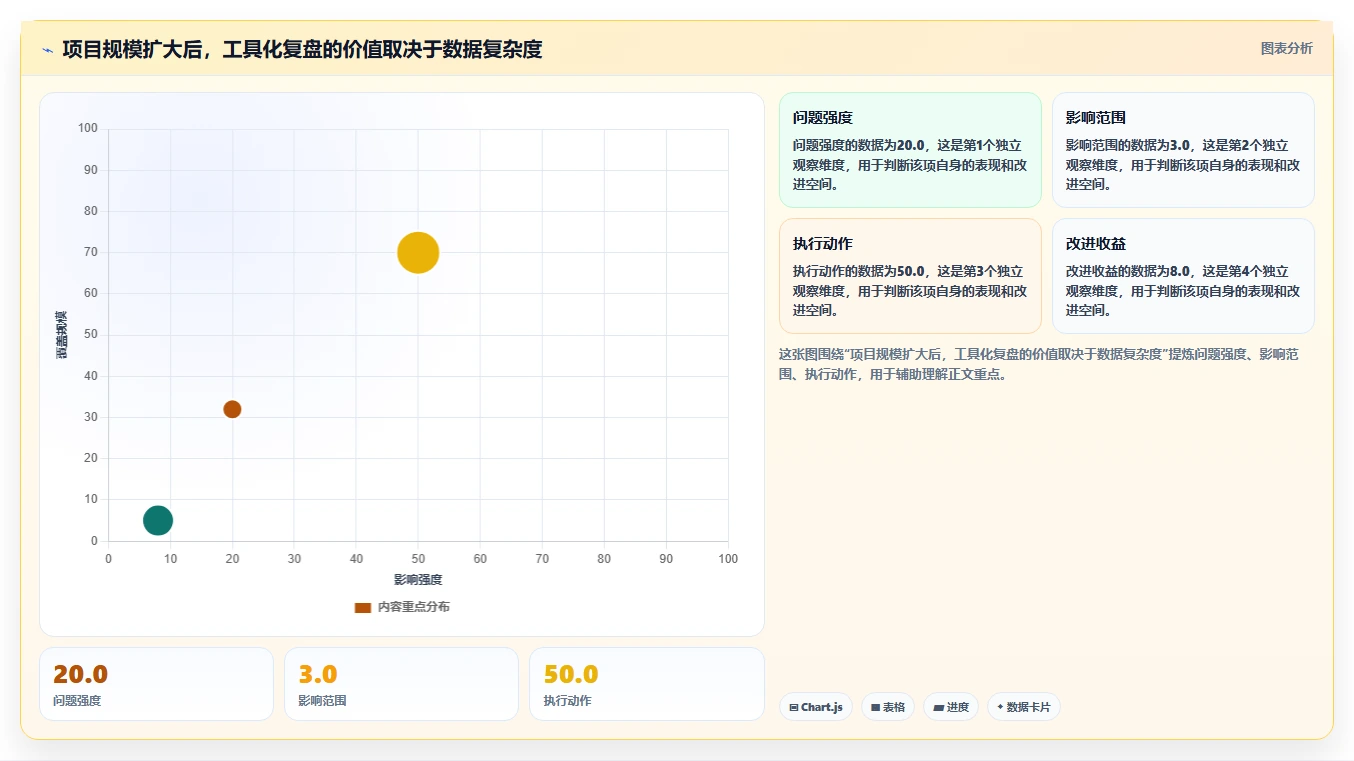Viewport: 1354px width, 761px height.
Task: Select the 改进收益 info card
Action: [1183, 276]
